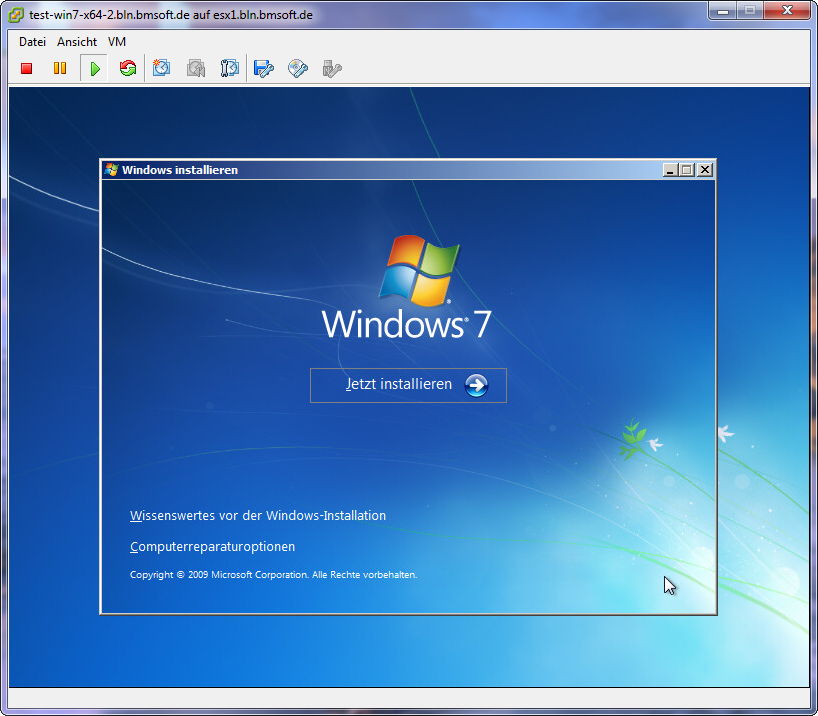Minimize the VM console window
This screenshot has height=716, width=818.
723,10
